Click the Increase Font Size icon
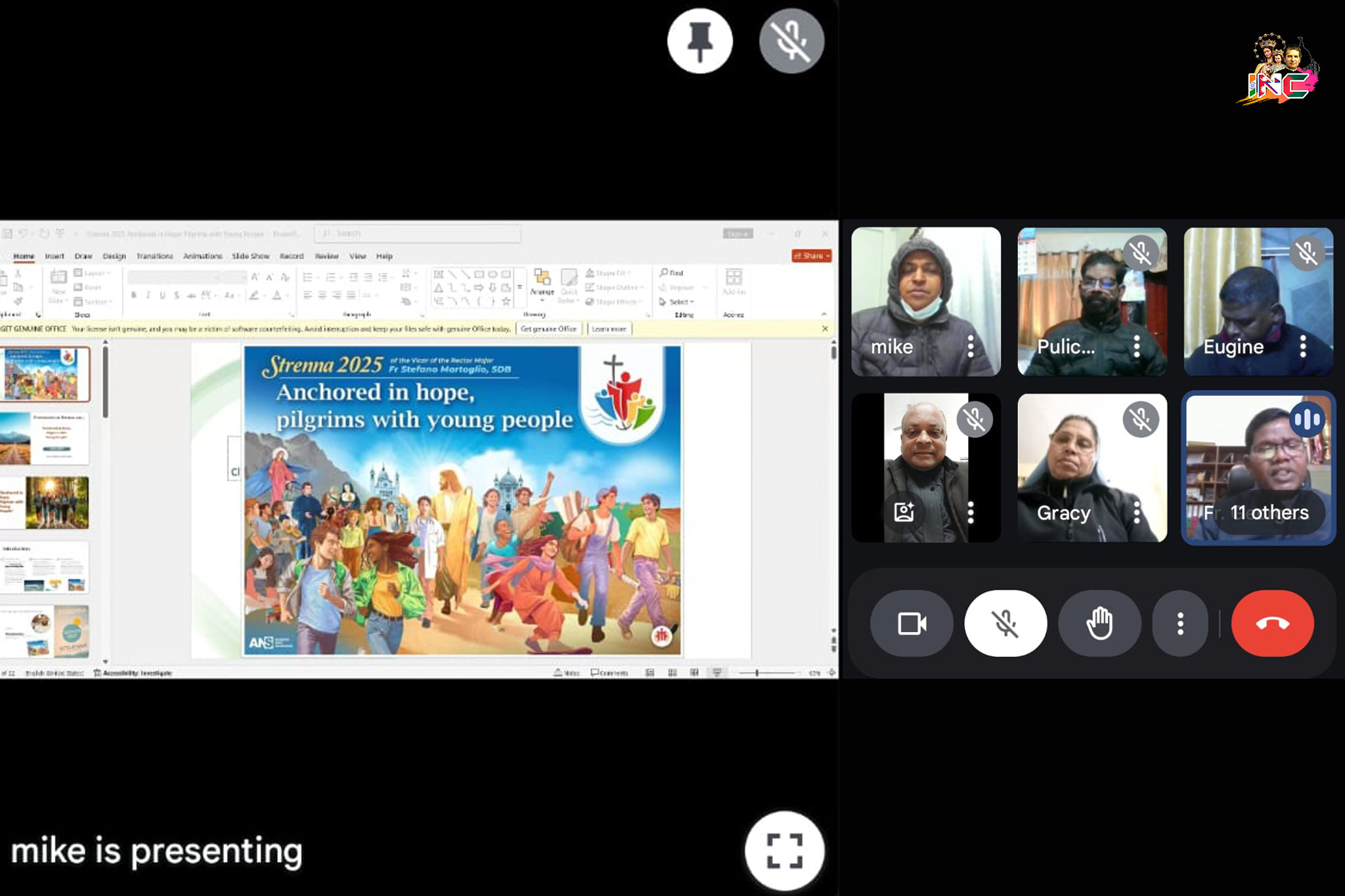This screenshot has width=1345, height=896. [x=255, y=277]
